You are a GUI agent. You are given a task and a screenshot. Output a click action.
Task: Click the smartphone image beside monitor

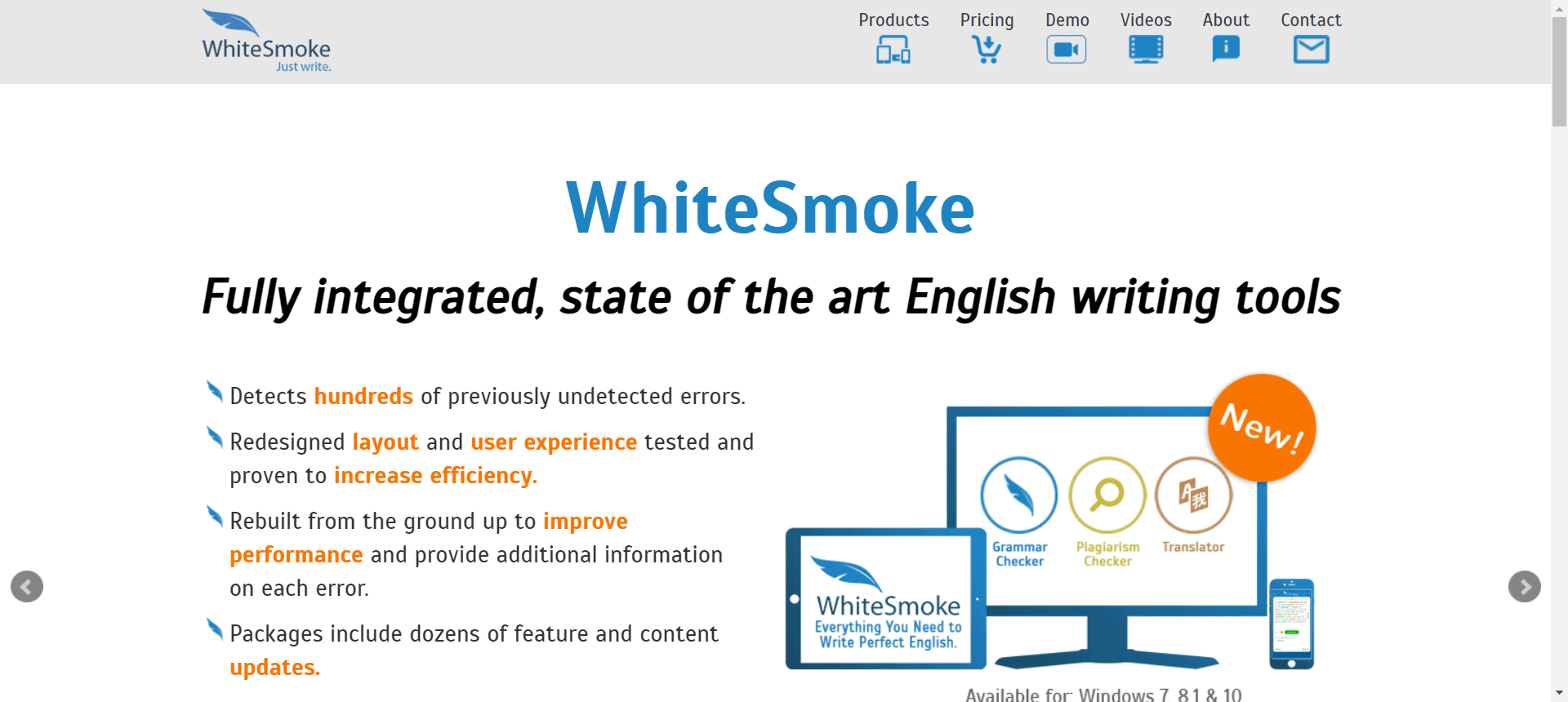point(1291,624)
